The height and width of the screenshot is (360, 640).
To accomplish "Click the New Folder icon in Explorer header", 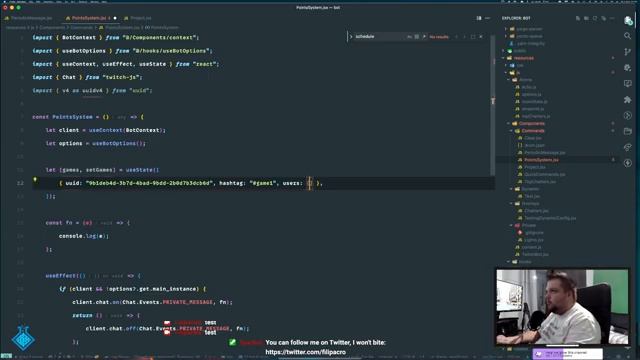I will [586, 18].
